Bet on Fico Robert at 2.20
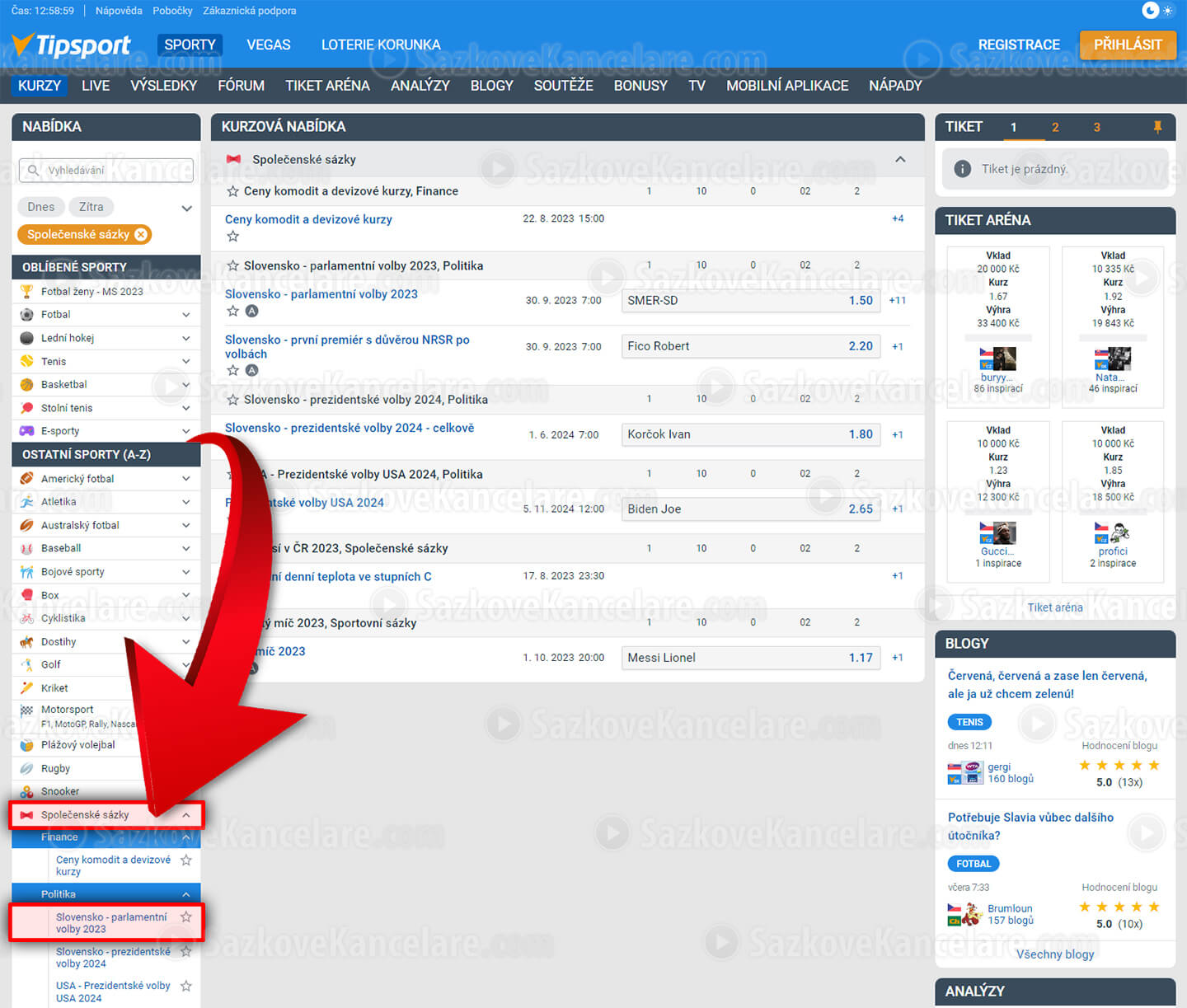Viewport: 1187px width, 1008px height. (x=751, y=346)
